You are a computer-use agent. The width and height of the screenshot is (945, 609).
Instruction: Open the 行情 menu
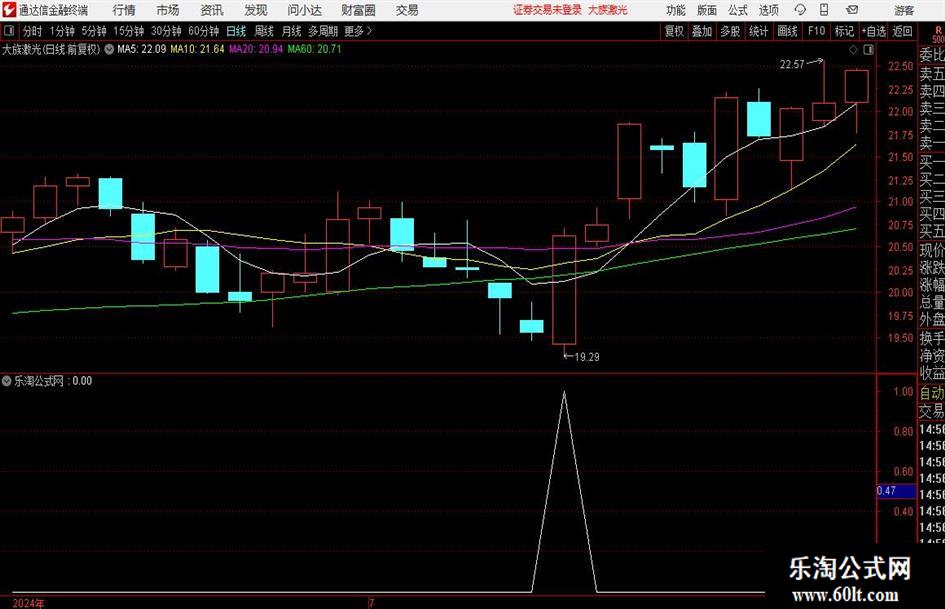[124, 10]
